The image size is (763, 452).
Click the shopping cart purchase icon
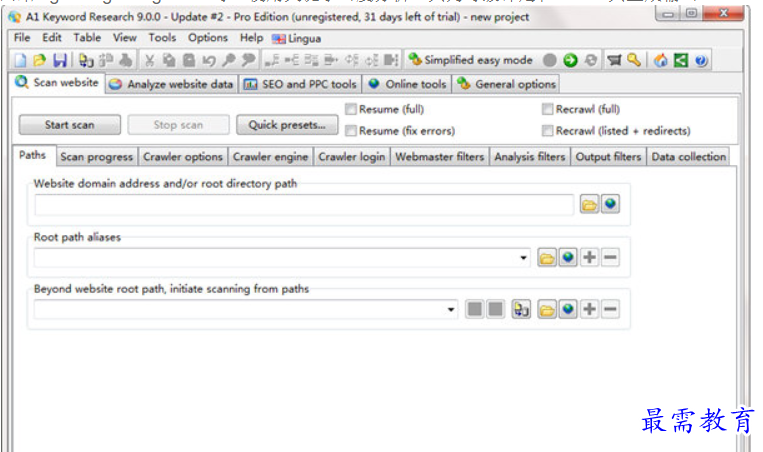point(615,60)
